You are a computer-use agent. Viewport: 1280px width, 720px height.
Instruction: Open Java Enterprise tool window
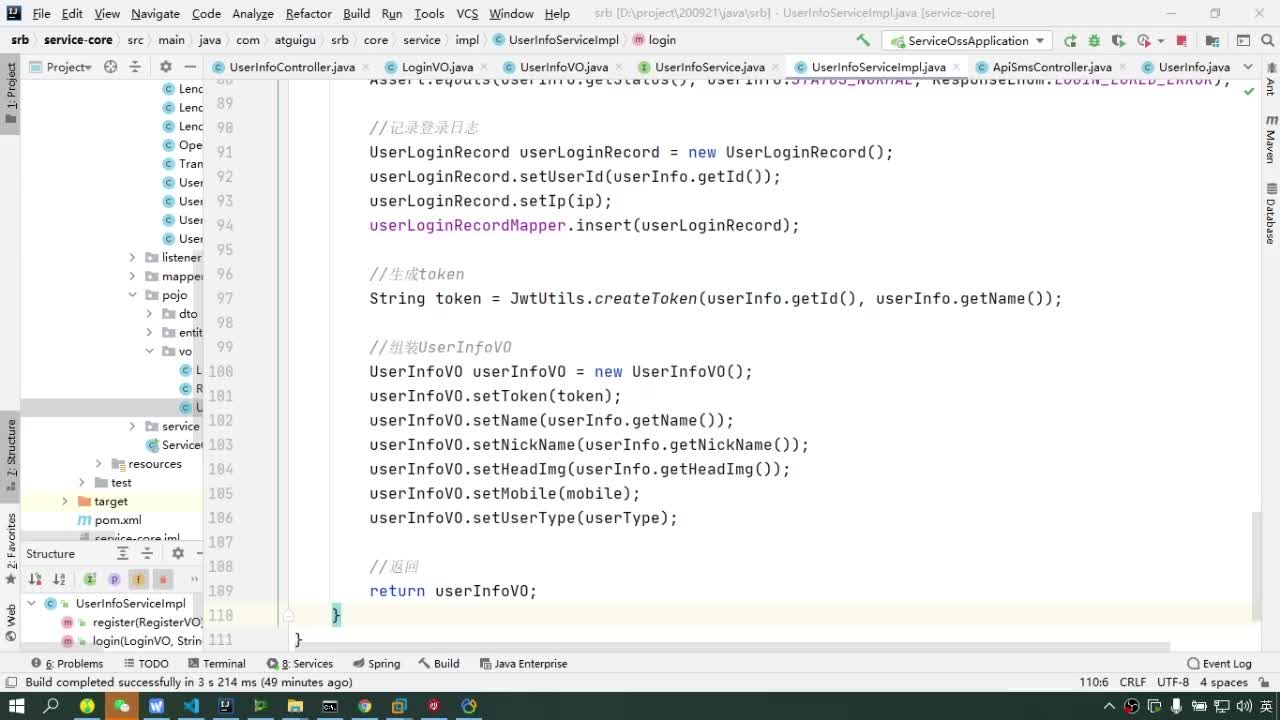tap(524, 663)
